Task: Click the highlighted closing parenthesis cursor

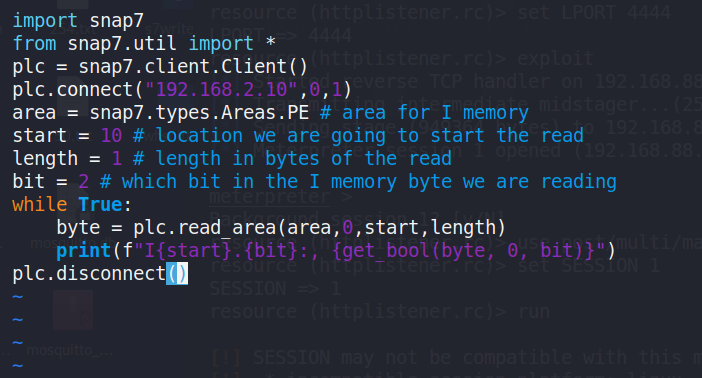Action: click(182, 273)
